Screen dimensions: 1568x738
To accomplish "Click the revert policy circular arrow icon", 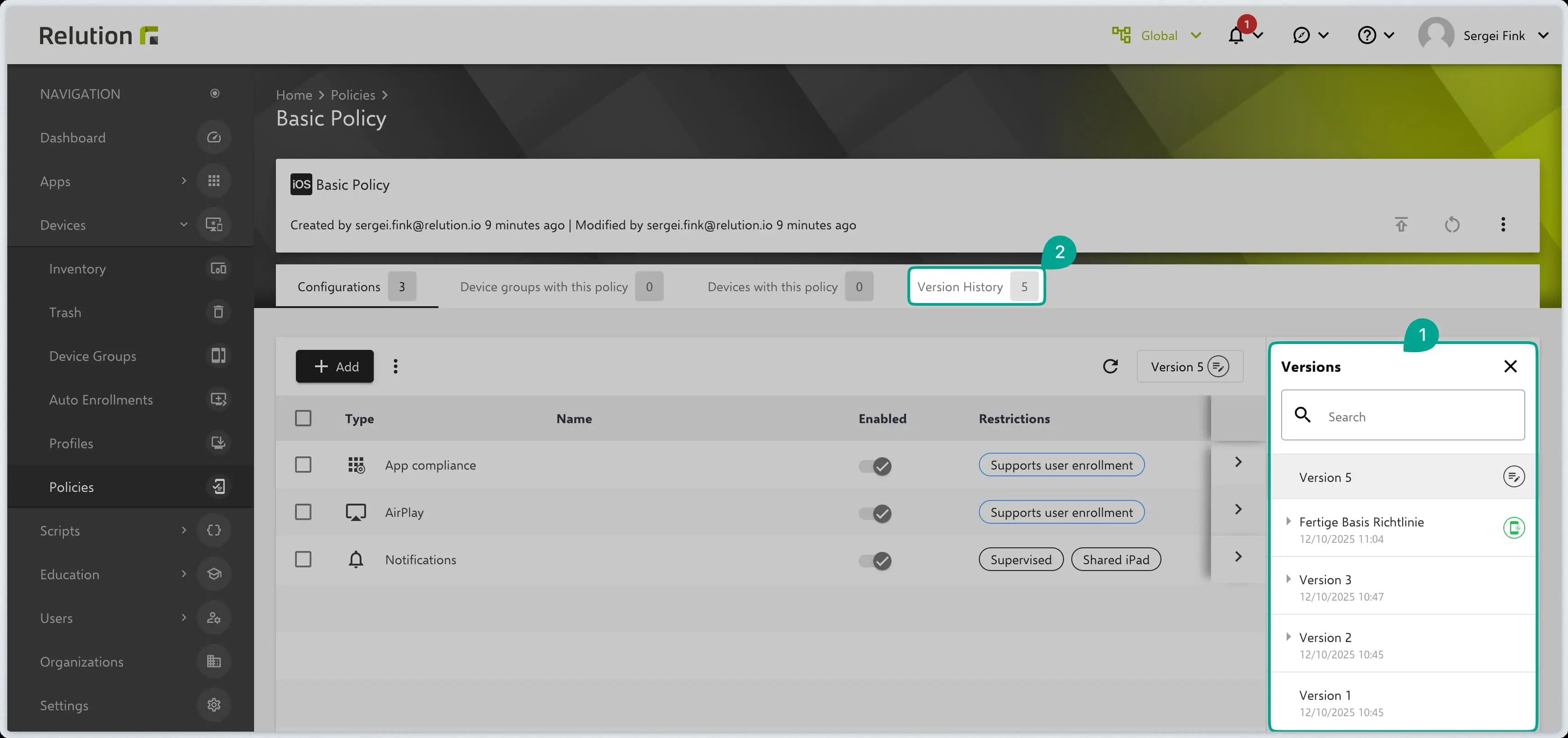I will [1452, 224].
